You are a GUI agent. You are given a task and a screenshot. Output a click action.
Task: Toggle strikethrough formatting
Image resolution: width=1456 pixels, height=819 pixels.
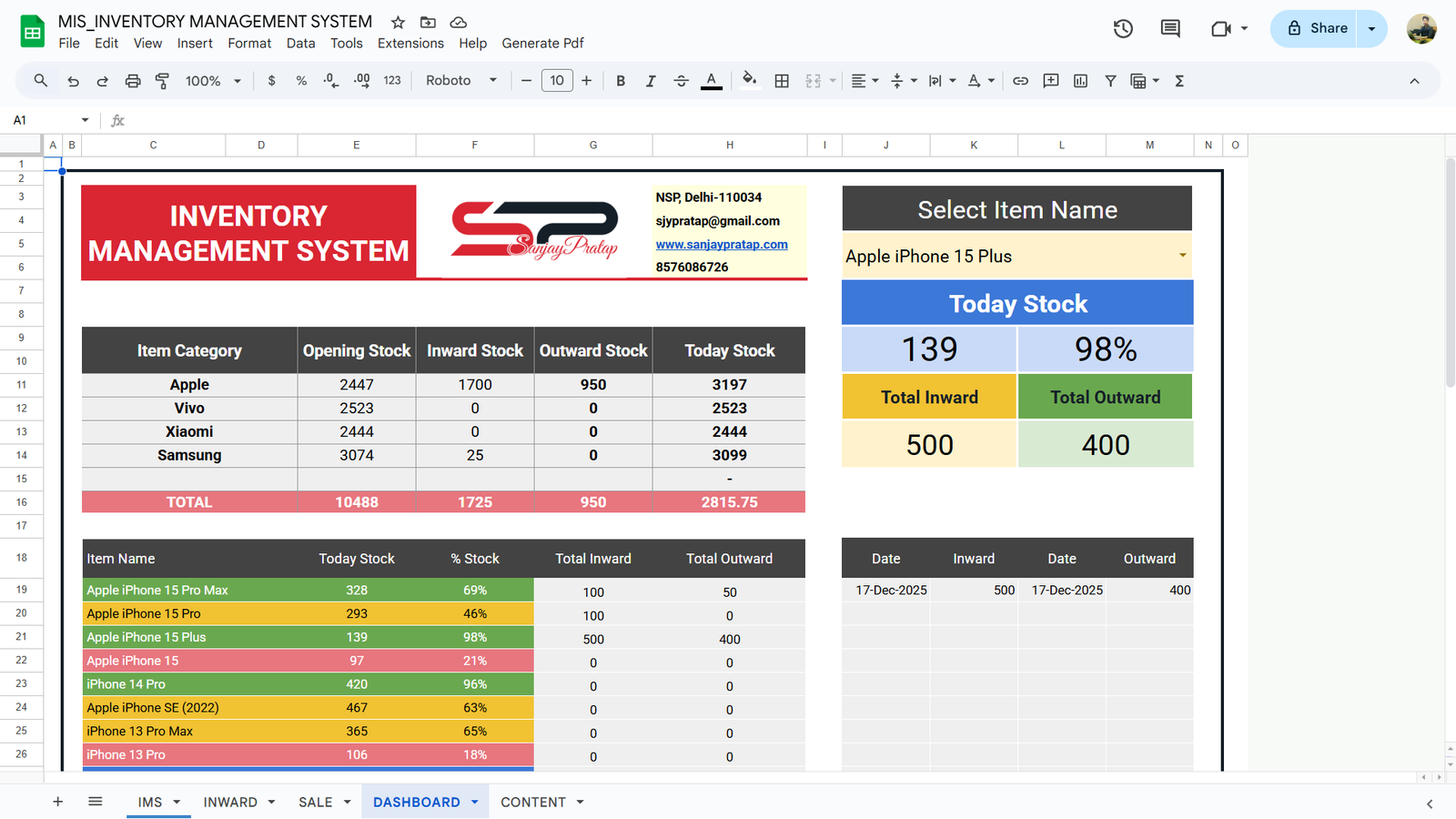[681, 81]
